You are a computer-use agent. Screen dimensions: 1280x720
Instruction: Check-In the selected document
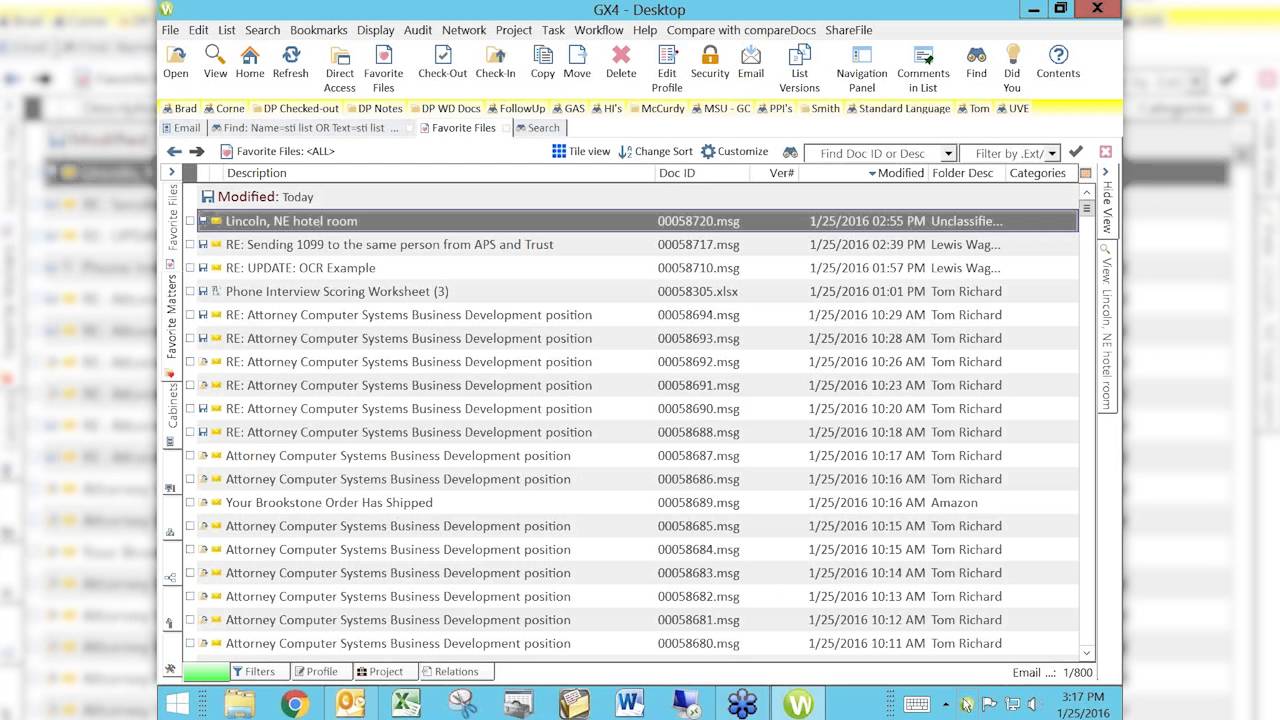click(495, 62)
